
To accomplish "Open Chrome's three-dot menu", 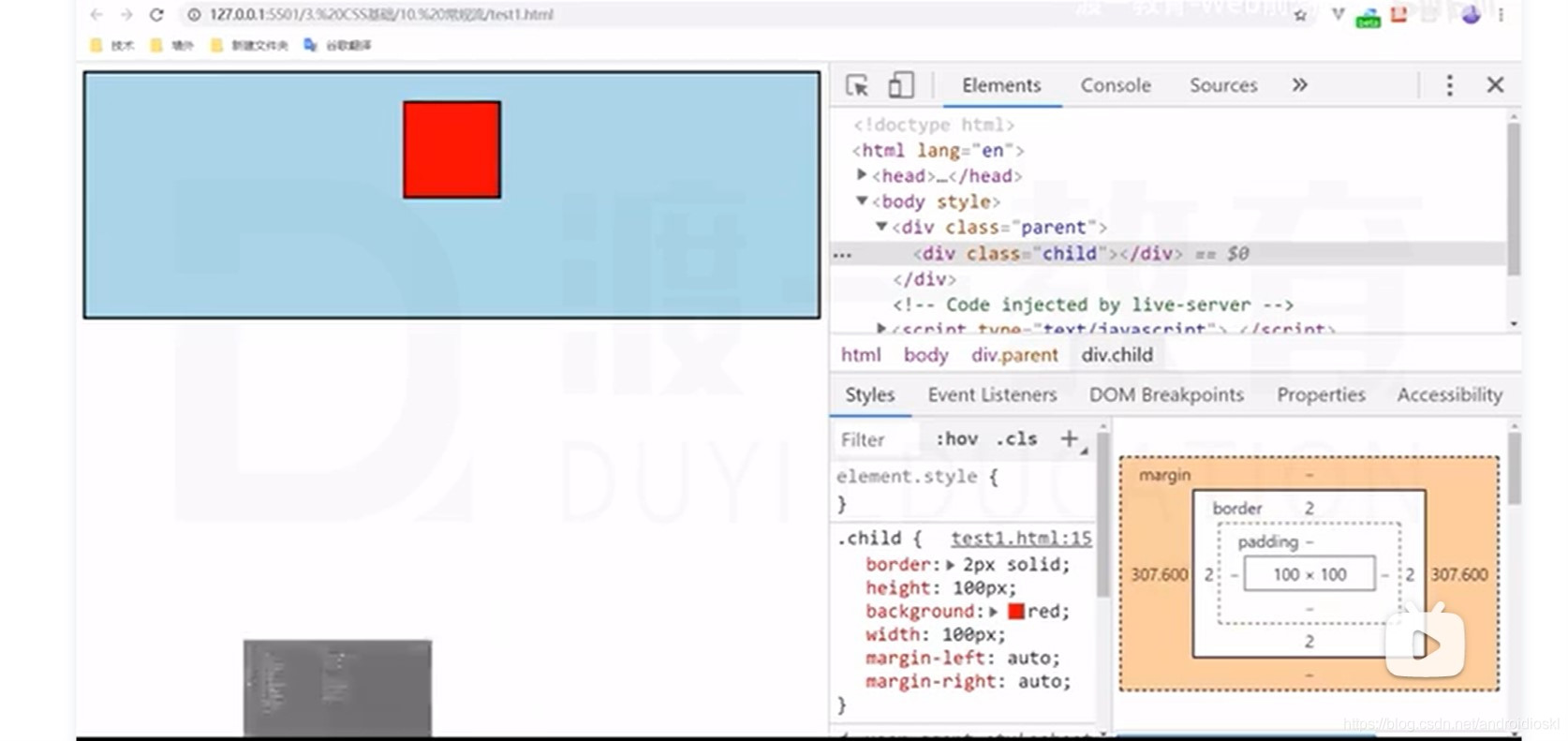I will click(x=1501, y=15).
